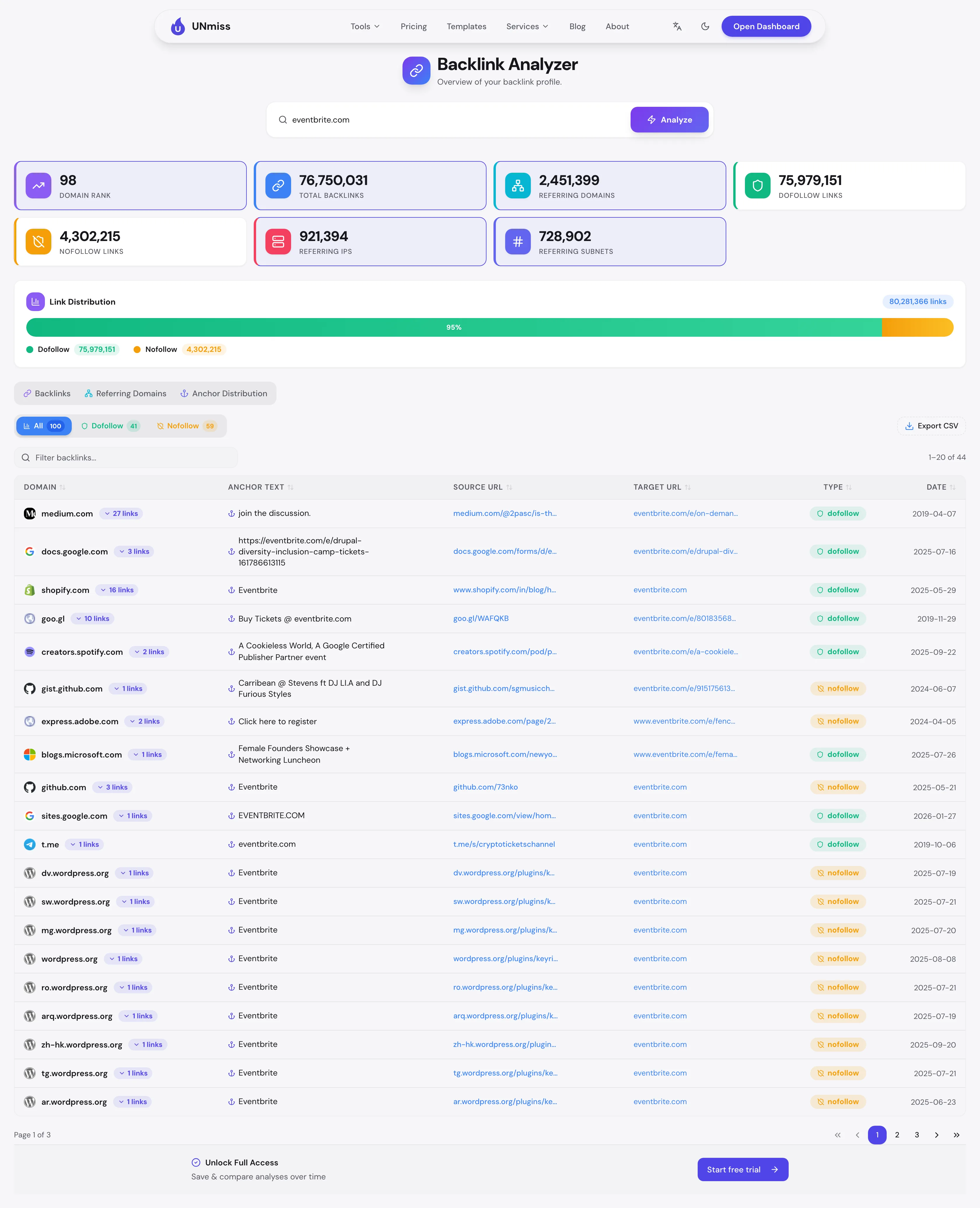Open the Services dropdown menu
This screenshot has width=980, height=1208.
(527, 27)
